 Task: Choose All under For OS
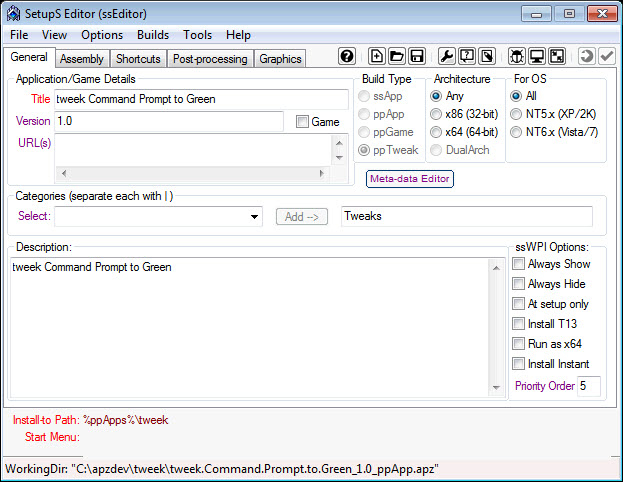coord(516,96)
